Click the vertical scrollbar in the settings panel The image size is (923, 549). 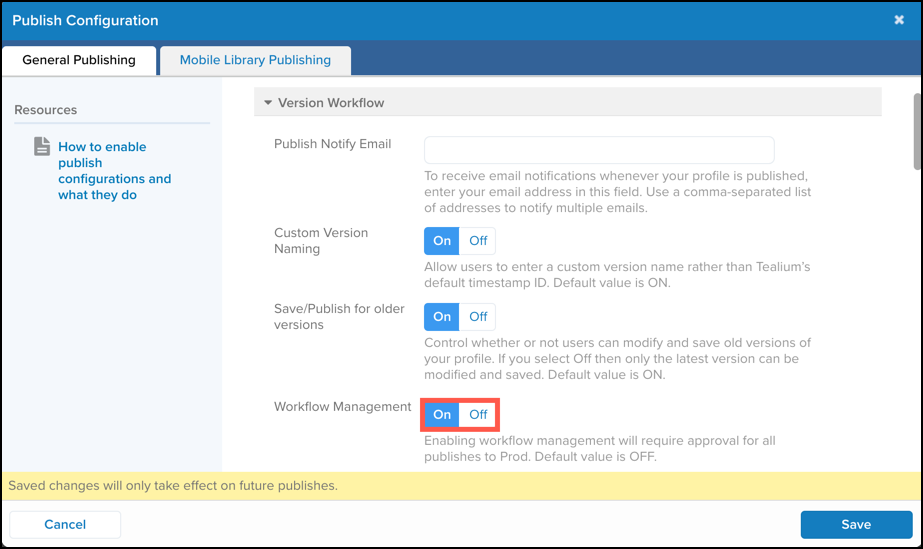pyautogui.click(x=915, y=130)
